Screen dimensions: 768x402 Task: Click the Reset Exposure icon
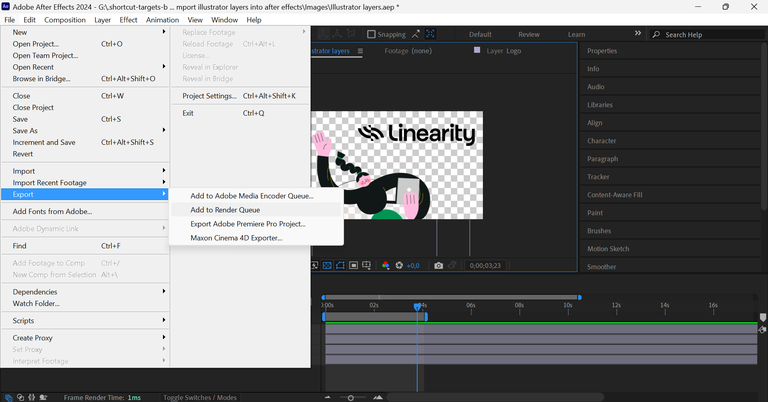(400, 265)
